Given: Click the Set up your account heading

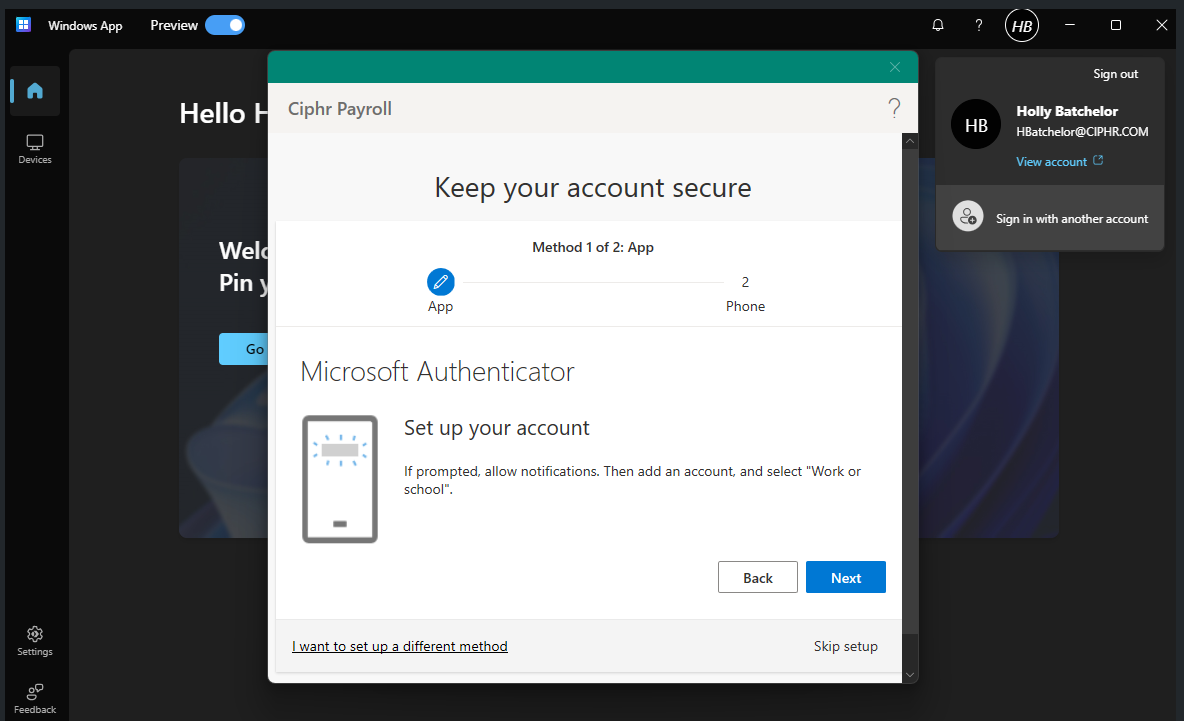Looking at the screenshot, I should coord(496,428).
